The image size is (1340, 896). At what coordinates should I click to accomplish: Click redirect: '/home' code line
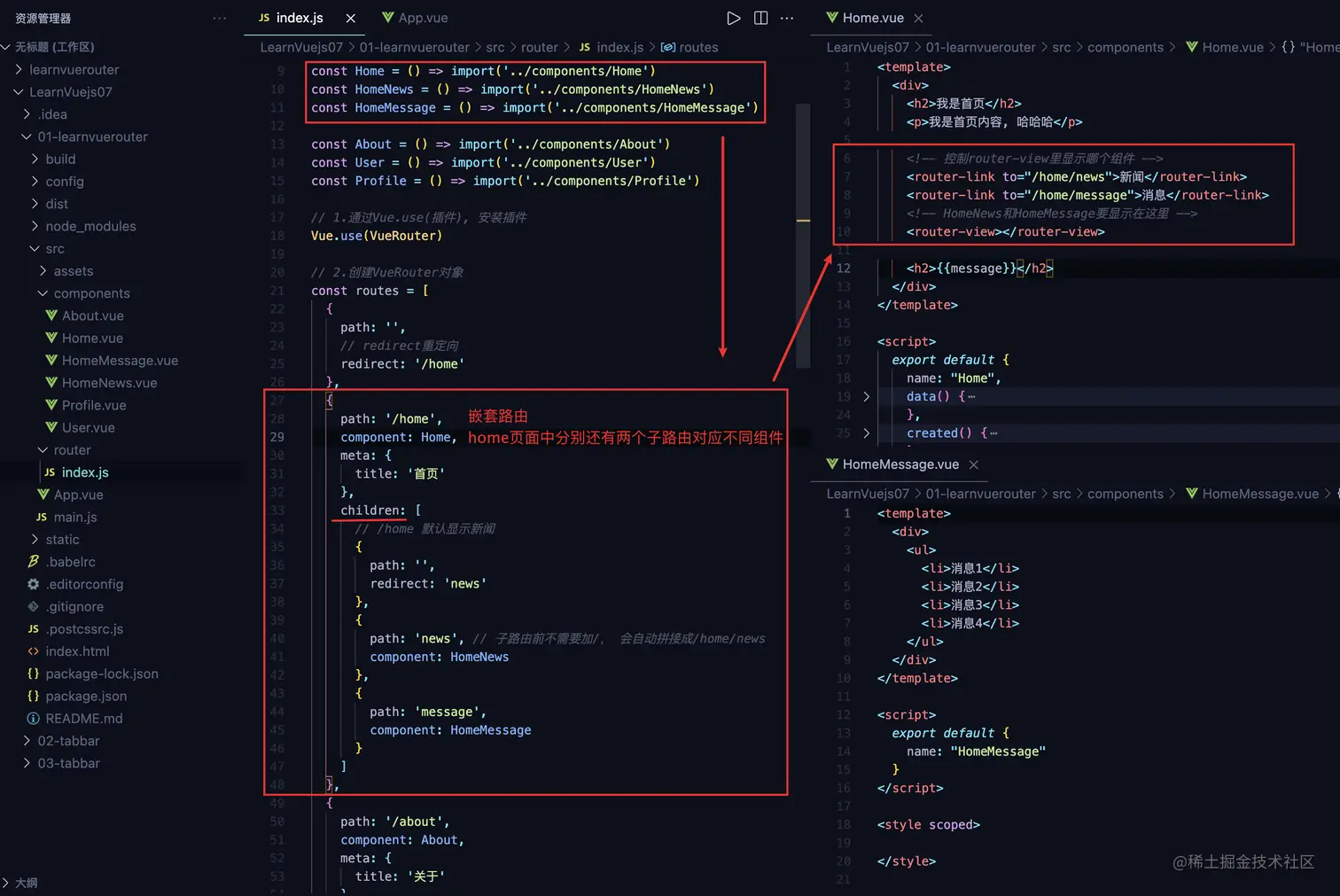pos(402,364)
